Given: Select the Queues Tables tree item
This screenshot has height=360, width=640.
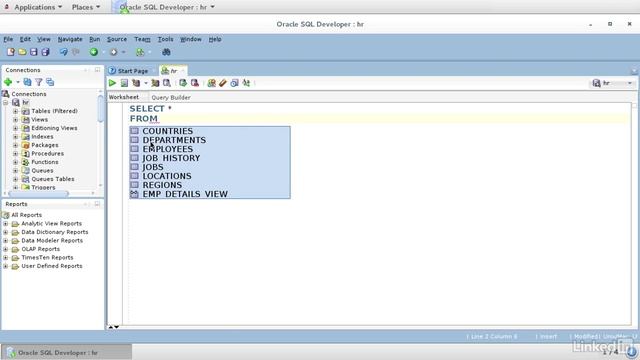Looking at the screenshot, I should [x=53, y=179].
